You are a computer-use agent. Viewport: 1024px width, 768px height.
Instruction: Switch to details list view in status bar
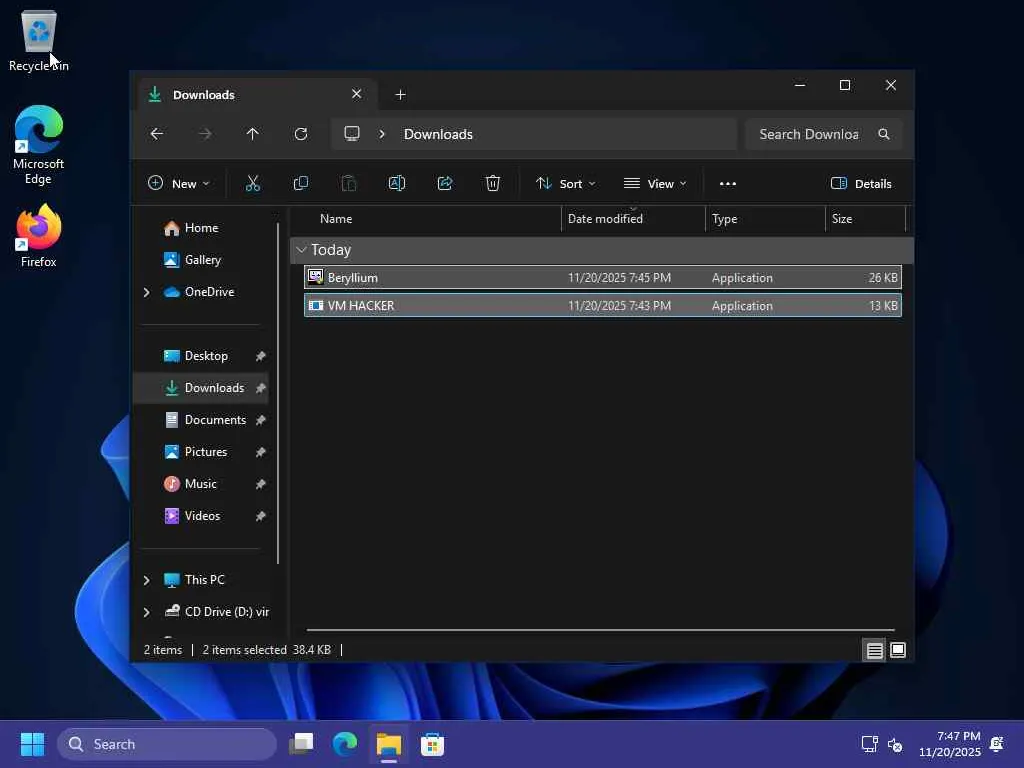coord(874,650)
